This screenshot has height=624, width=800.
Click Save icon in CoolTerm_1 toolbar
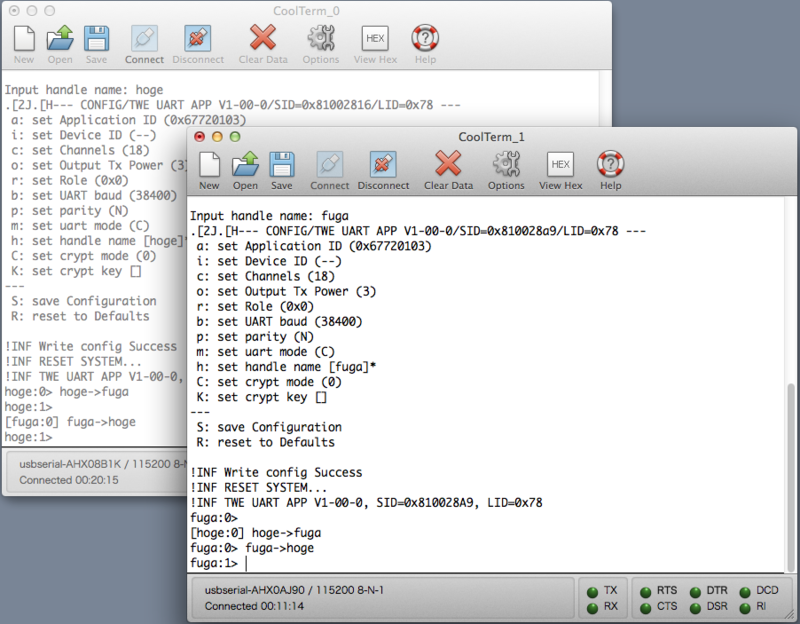282,164
